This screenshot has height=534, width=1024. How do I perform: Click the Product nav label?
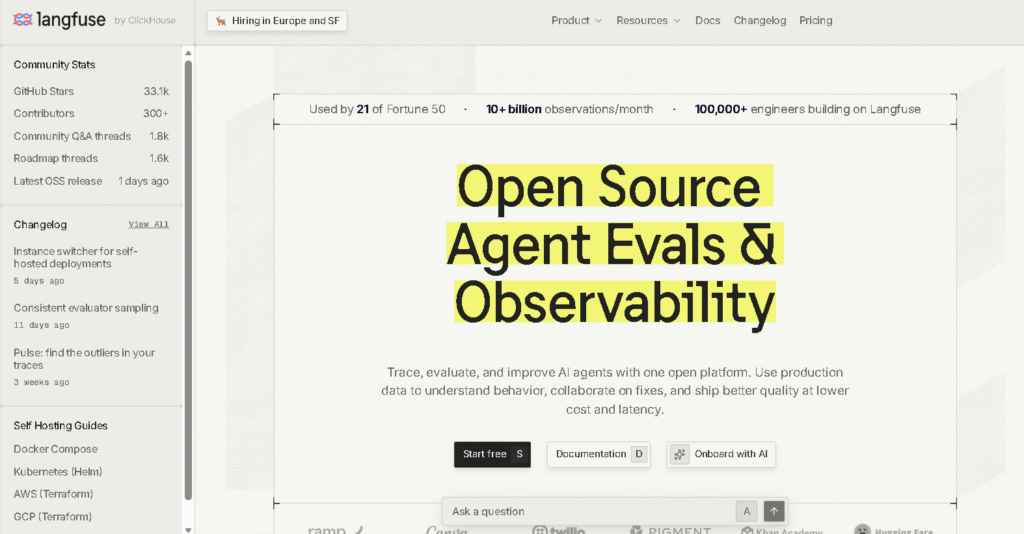[570, 20]
